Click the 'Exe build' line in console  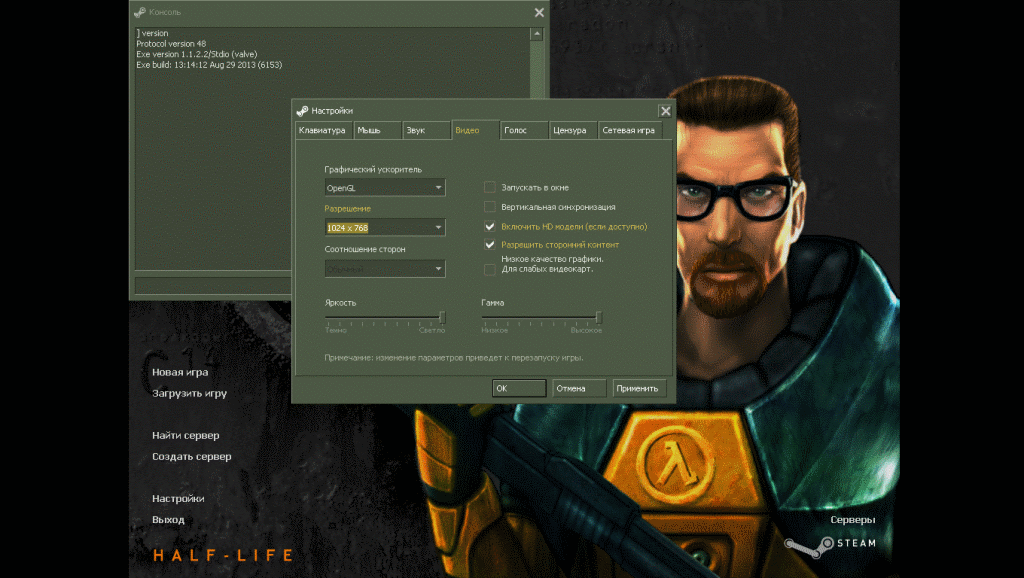coord(209,65)
